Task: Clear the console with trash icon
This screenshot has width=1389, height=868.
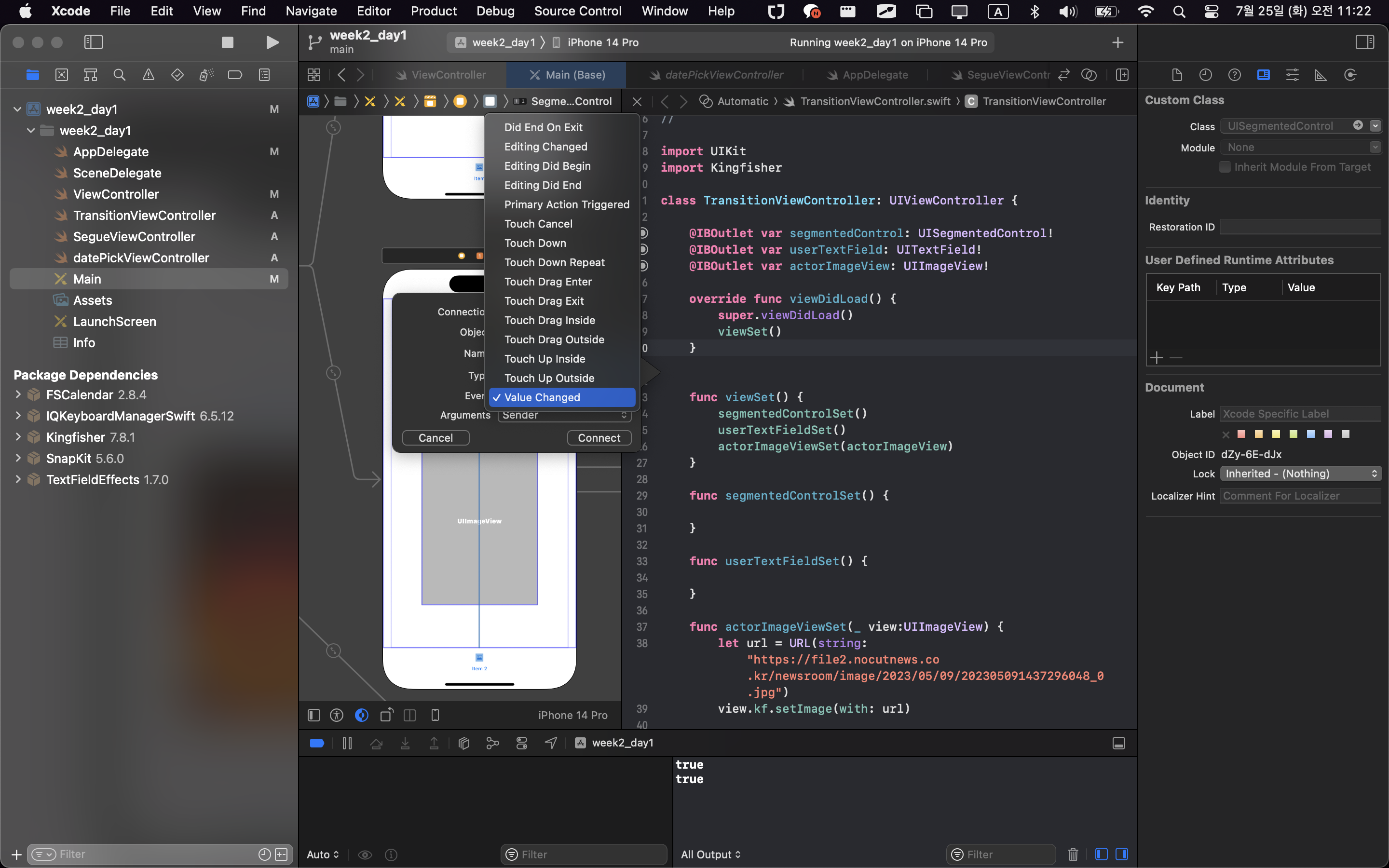Action: tap(1073, 854)
